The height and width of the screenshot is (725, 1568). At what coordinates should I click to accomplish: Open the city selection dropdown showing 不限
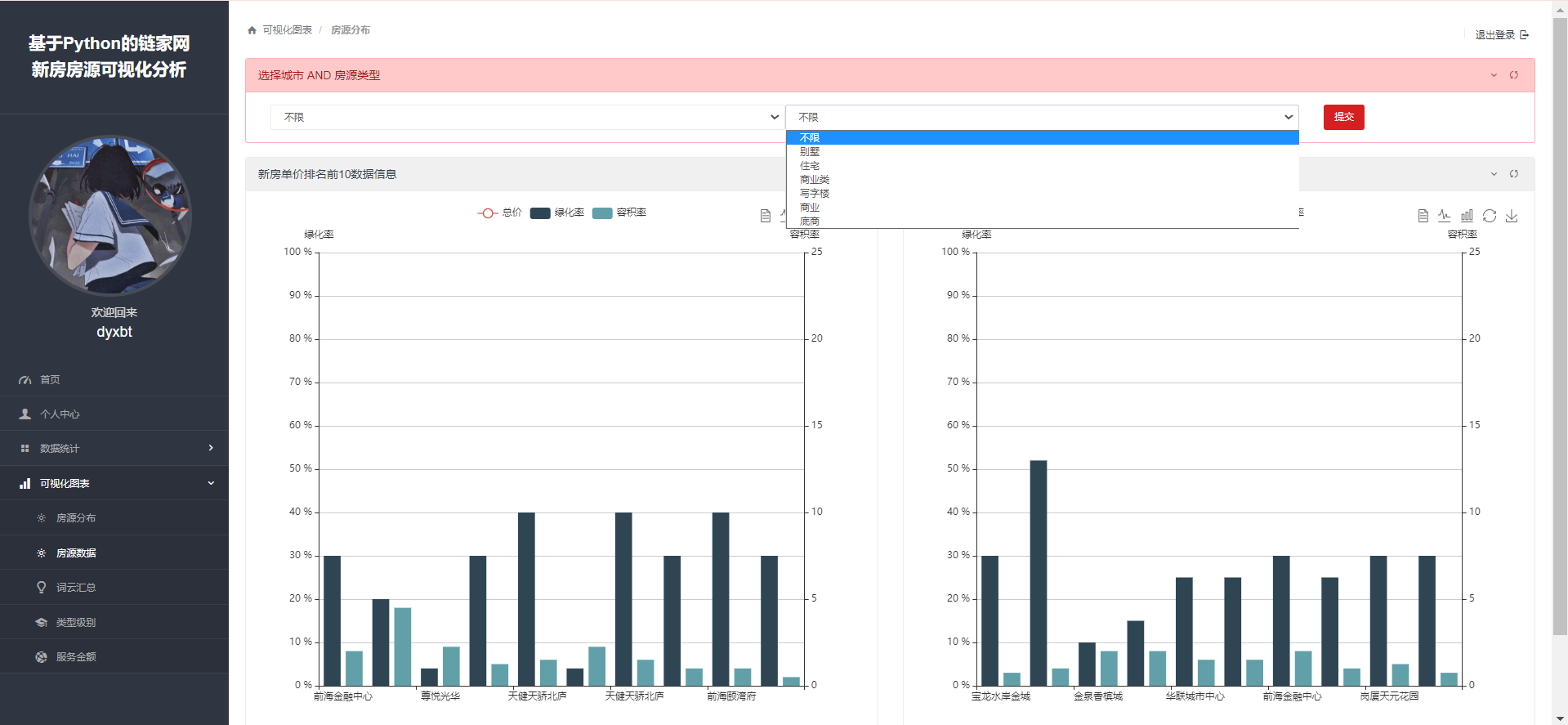coord(527,118)
